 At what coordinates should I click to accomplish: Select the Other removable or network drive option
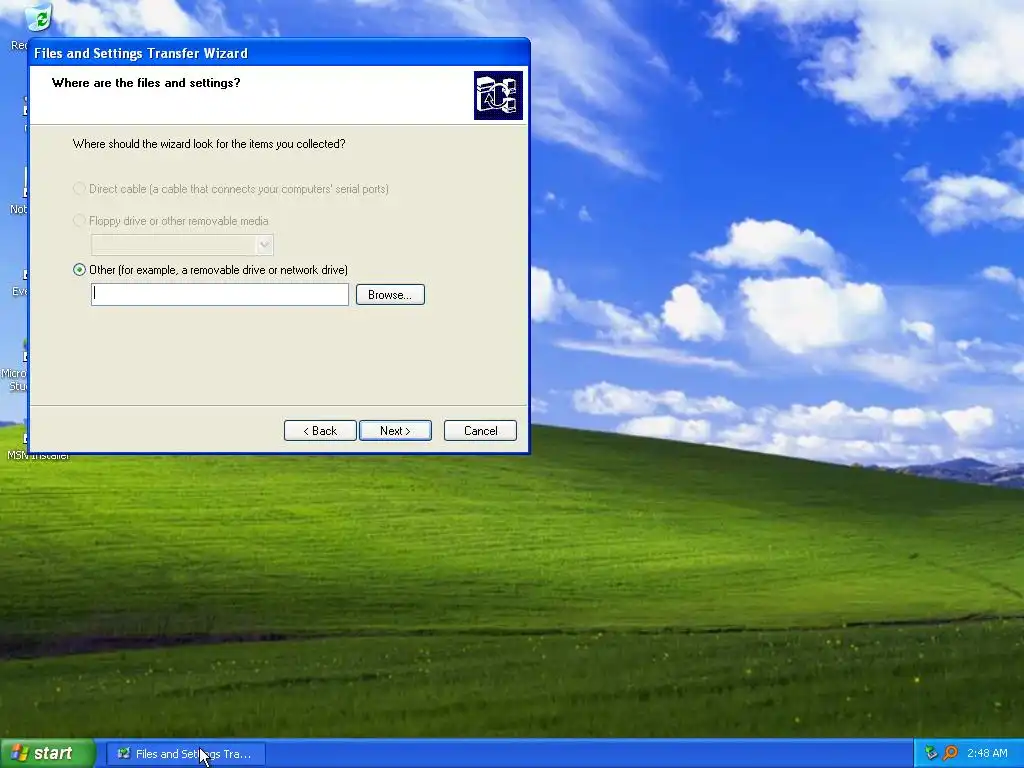[x=79, y=270]
